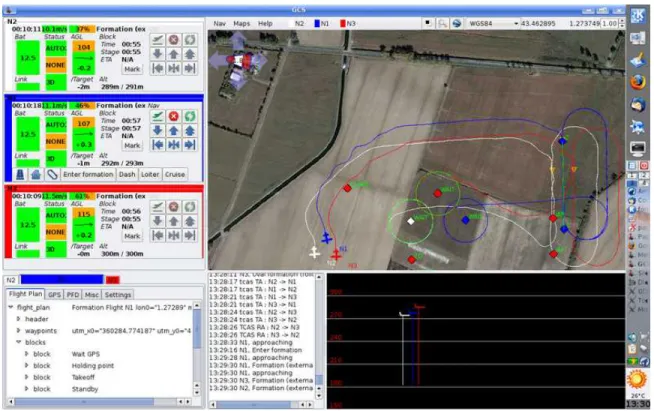Screen dimensions: 654x411
Task: Switch to the PFD tab
Action: [x=73, y=295]
